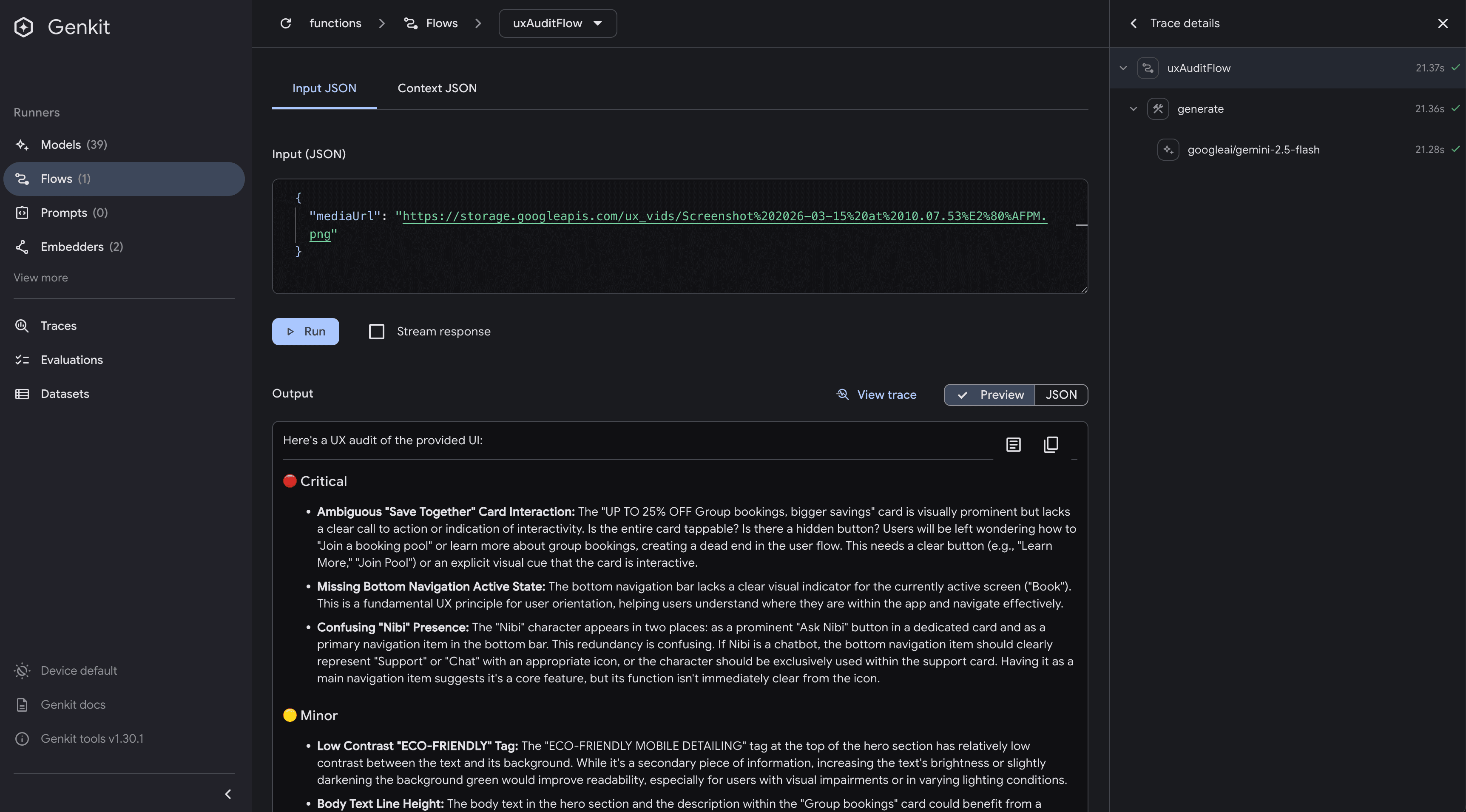
Task: Collapse the uxAuditFlow trace entry
Action: click(1123, 67)
